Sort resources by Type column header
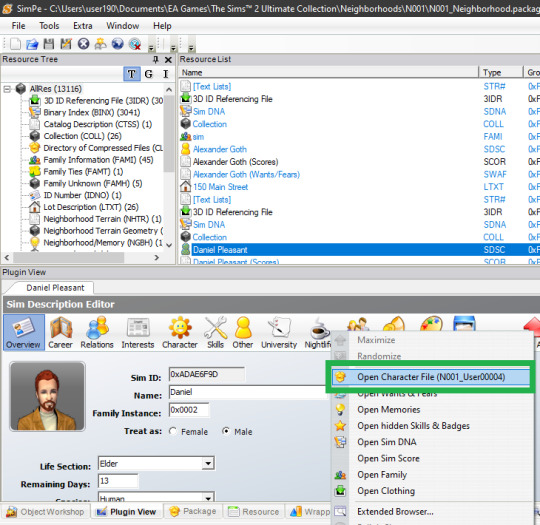The width and height of the screenshot is (540, 525). point(500,73)
